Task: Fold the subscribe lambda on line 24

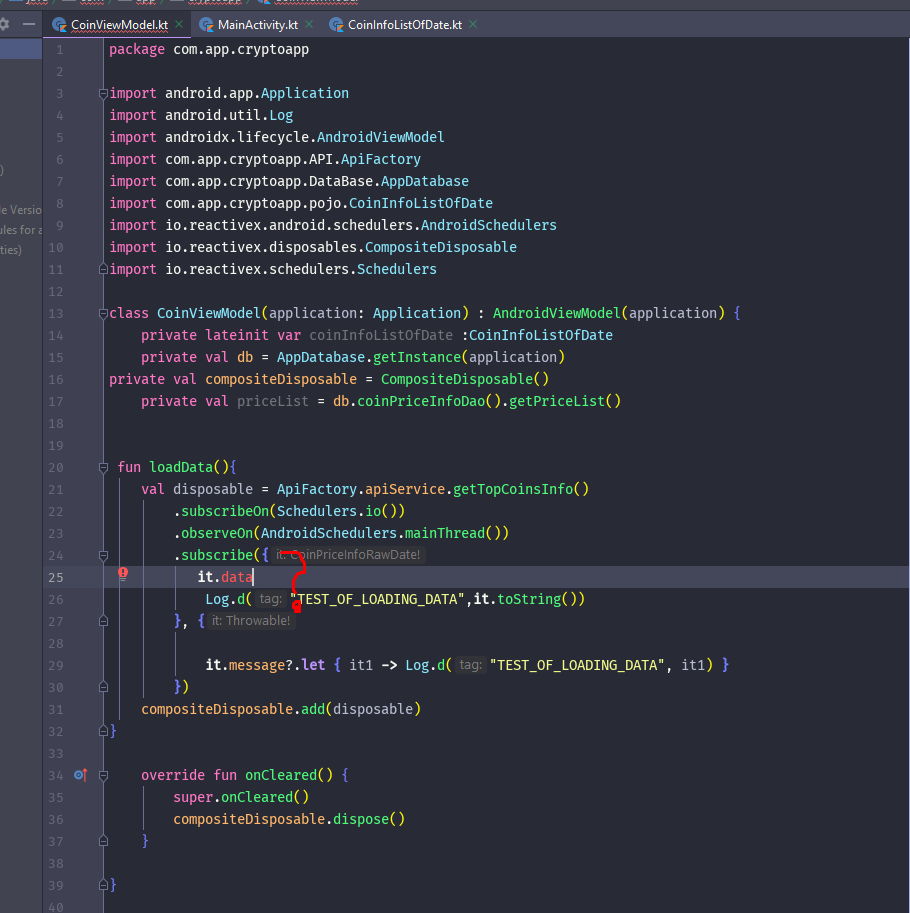Action: tap(103, 555)
